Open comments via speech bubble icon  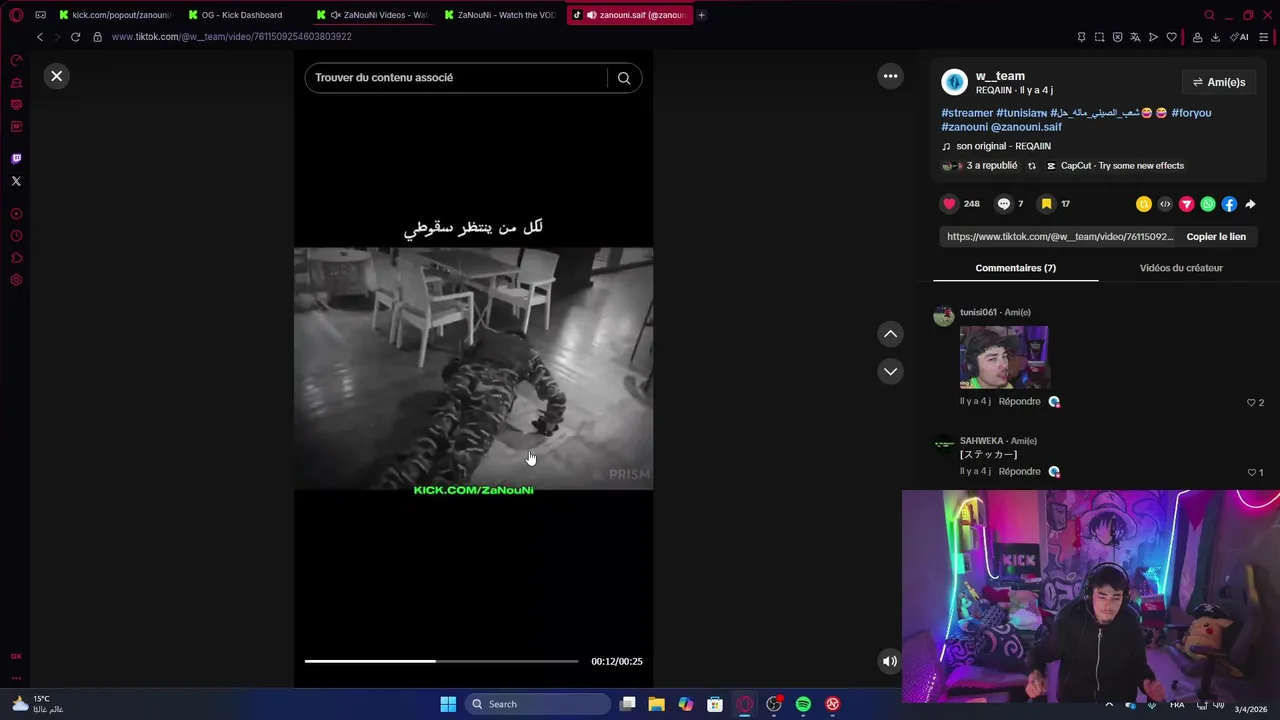[1004, 204]
